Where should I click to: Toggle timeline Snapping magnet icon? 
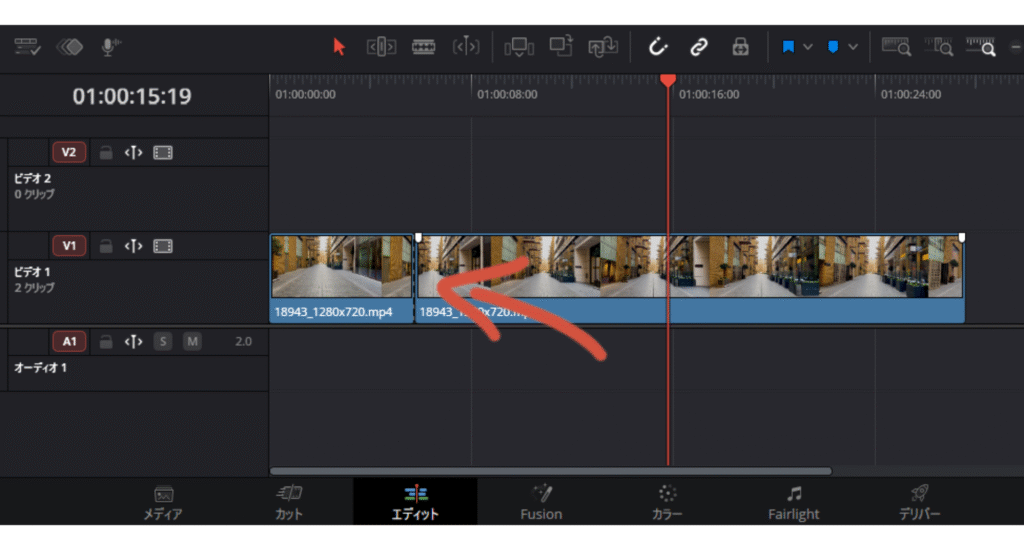(x=657, y=47)
